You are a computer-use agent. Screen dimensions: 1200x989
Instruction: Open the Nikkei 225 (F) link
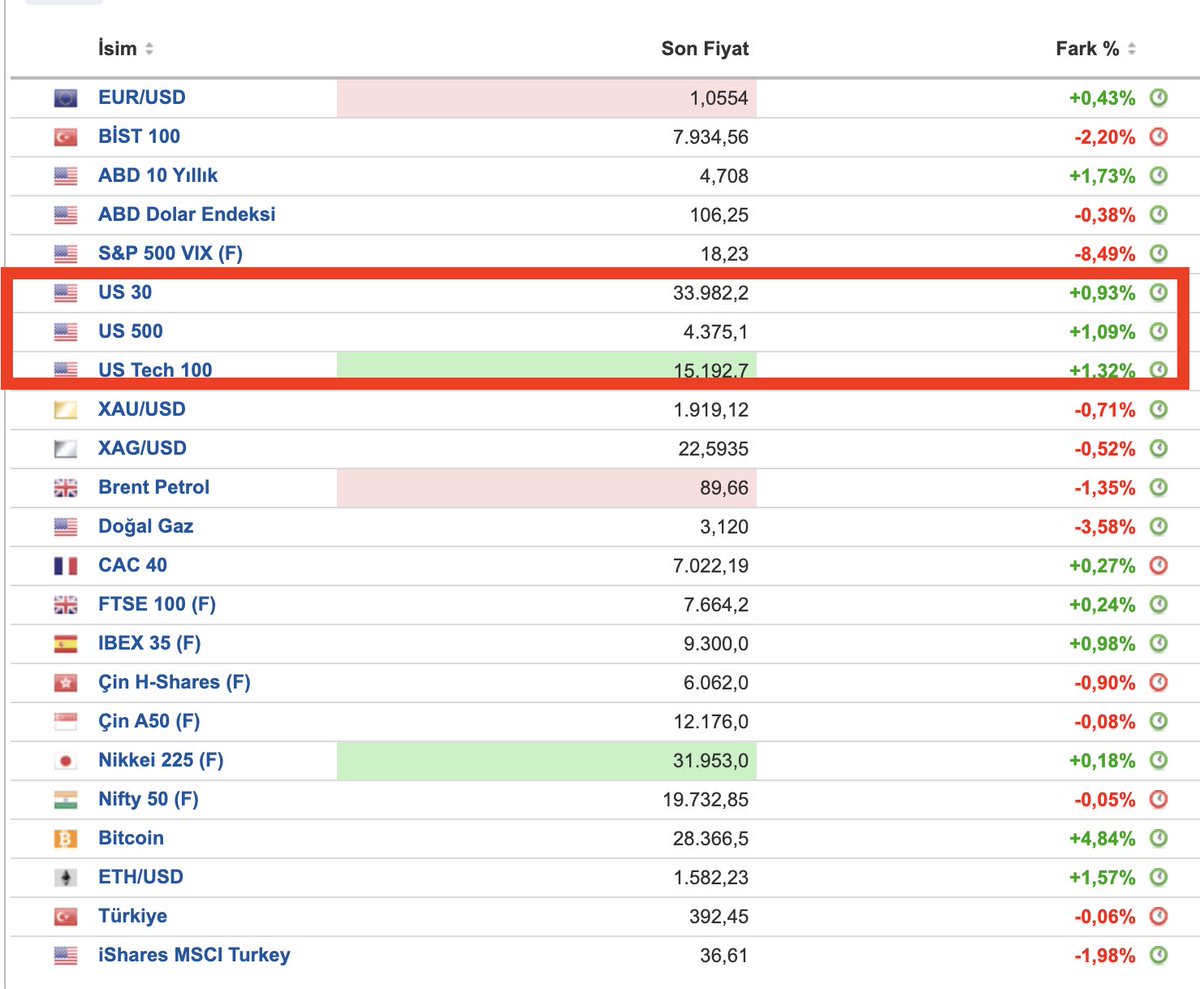tap(161, 761)
